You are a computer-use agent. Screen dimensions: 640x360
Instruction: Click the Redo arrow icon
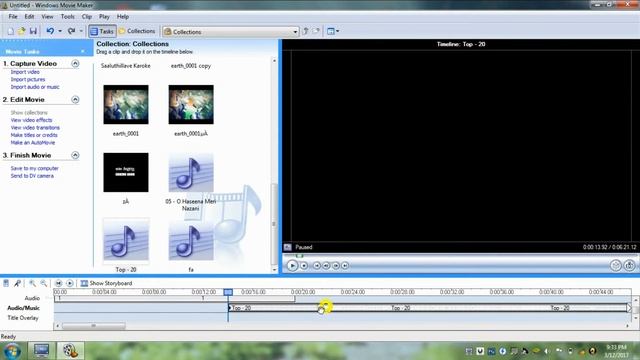[x=71, y=31]
